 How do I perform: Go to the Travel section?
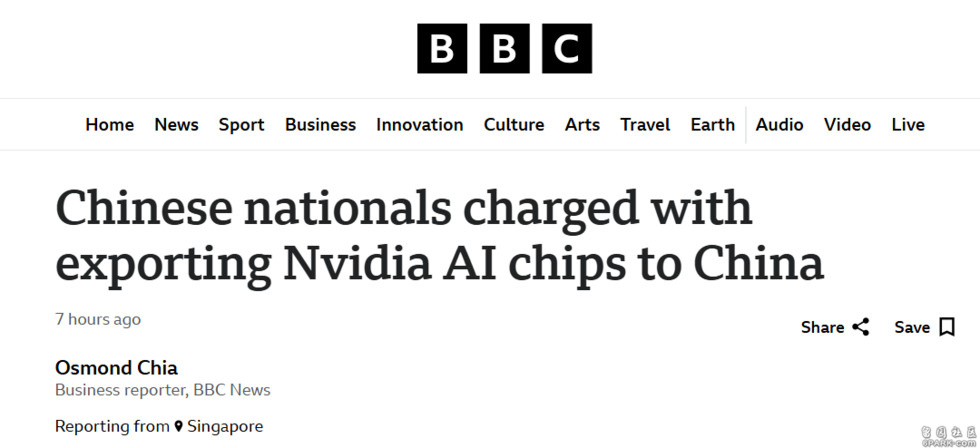pyautogui.click(x=645, y=125)
